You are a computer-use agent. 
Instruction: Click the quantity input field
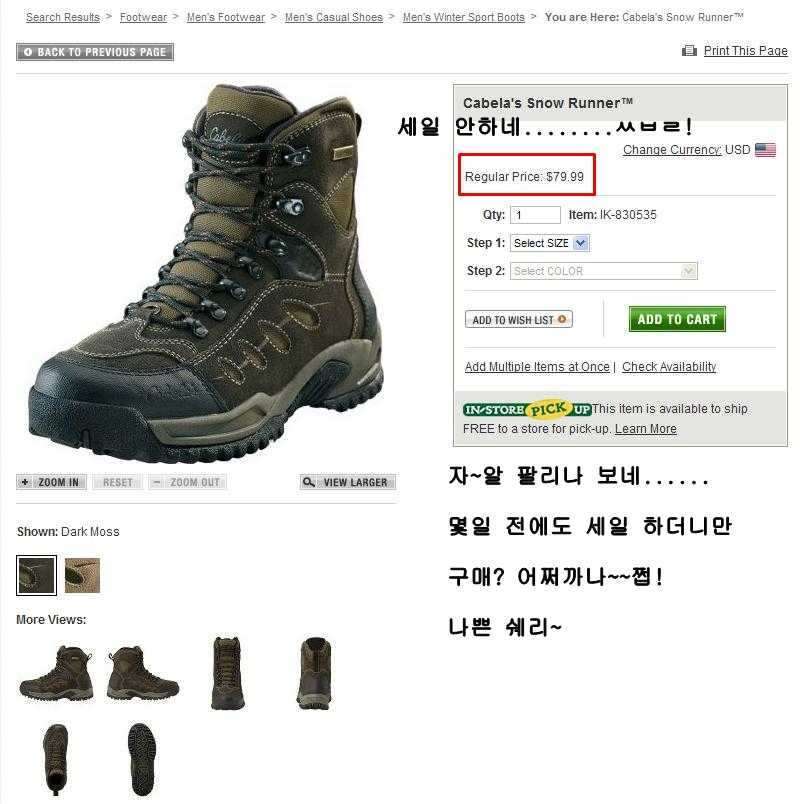535,214
